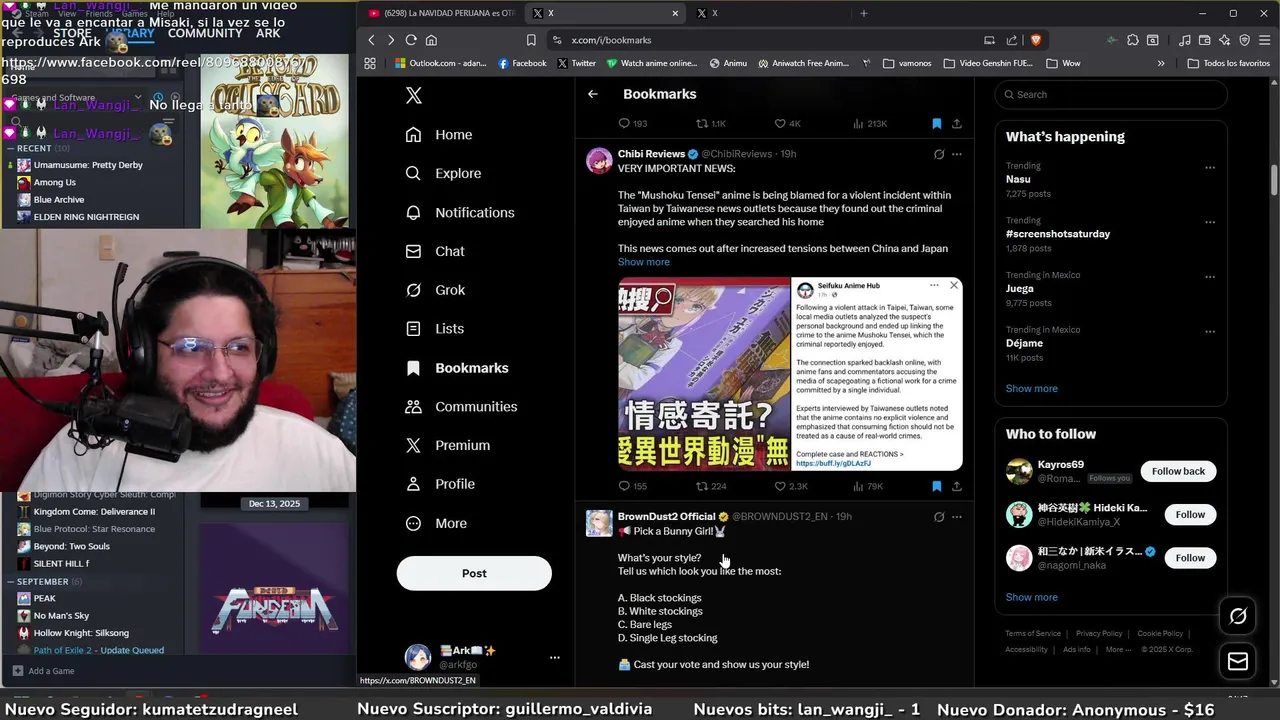The image size is (1280, 720).
Task: Open options for the Nasu trend
Action: coord(1210,168)
